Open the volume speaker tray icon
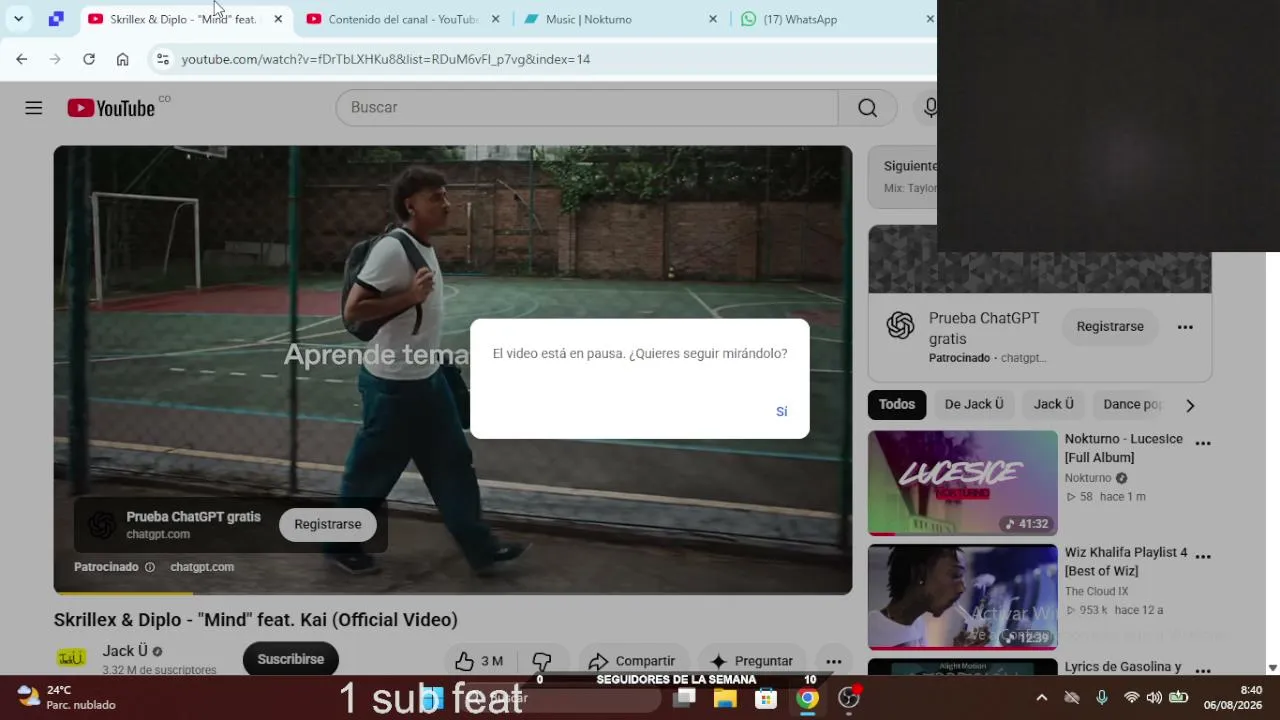 [x=1154, y=697]
